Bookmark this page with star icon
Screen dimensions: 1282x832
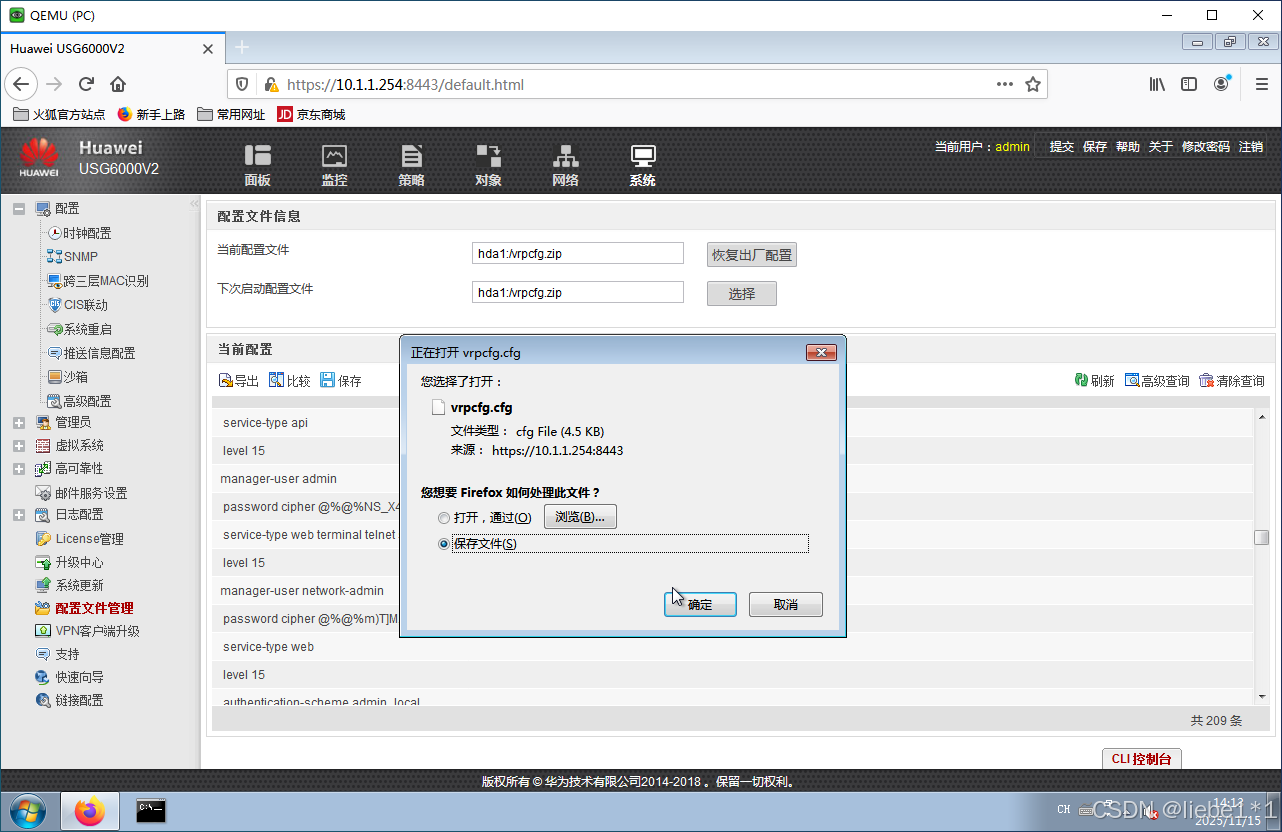click(1033, 84)
